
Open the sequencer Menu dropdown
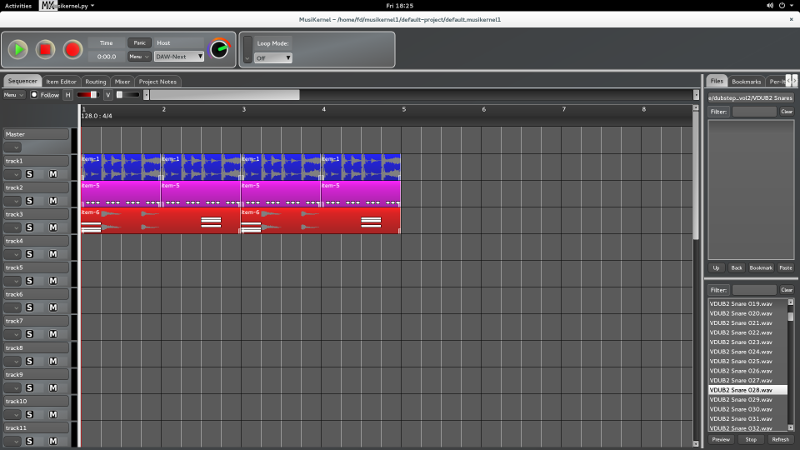click(x=13, y=95)
